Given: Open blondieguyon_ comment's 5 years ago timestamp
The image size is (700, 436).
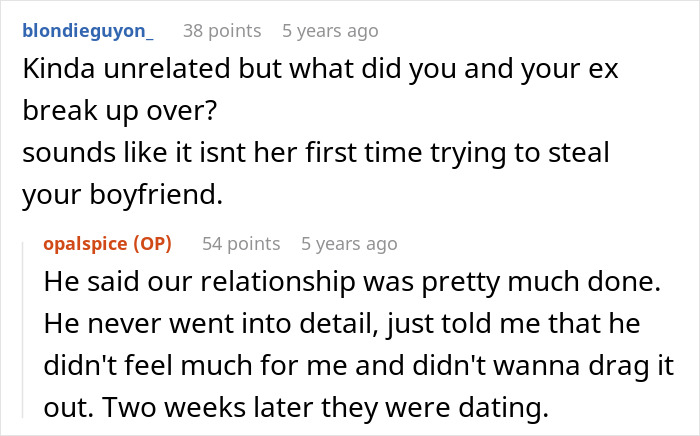Looking at the screenshot, I should 331,31.
